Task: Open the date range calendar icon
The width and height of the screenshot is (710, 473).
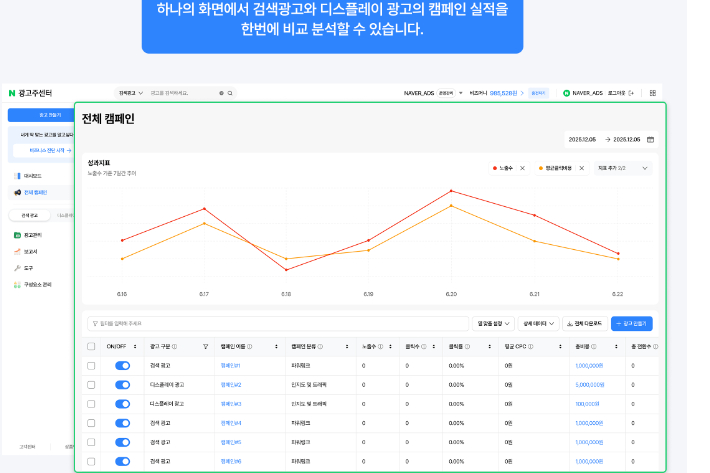Action: (x=650, y=140)
